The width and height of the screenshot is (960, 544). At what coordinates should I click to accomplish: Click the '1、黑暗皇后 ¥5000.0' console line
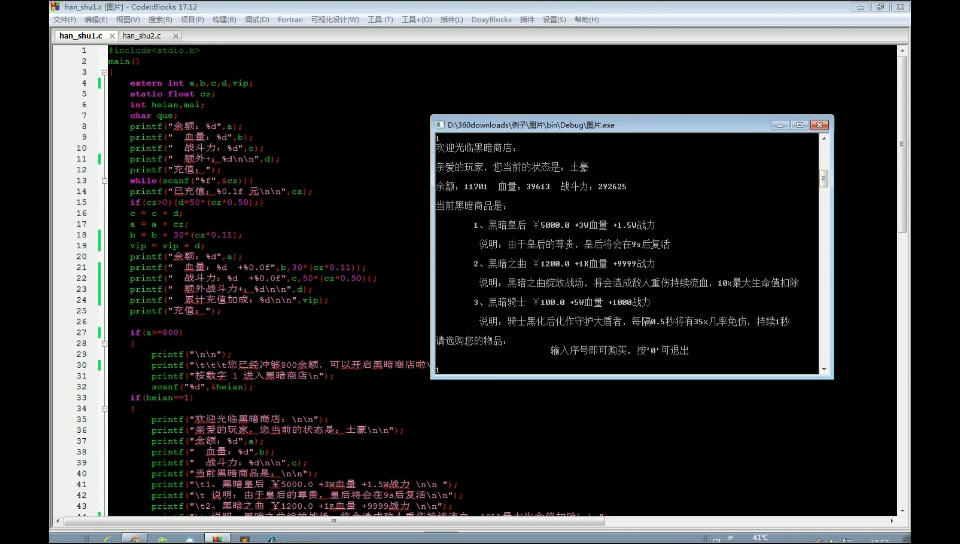(x=564, y=225)
